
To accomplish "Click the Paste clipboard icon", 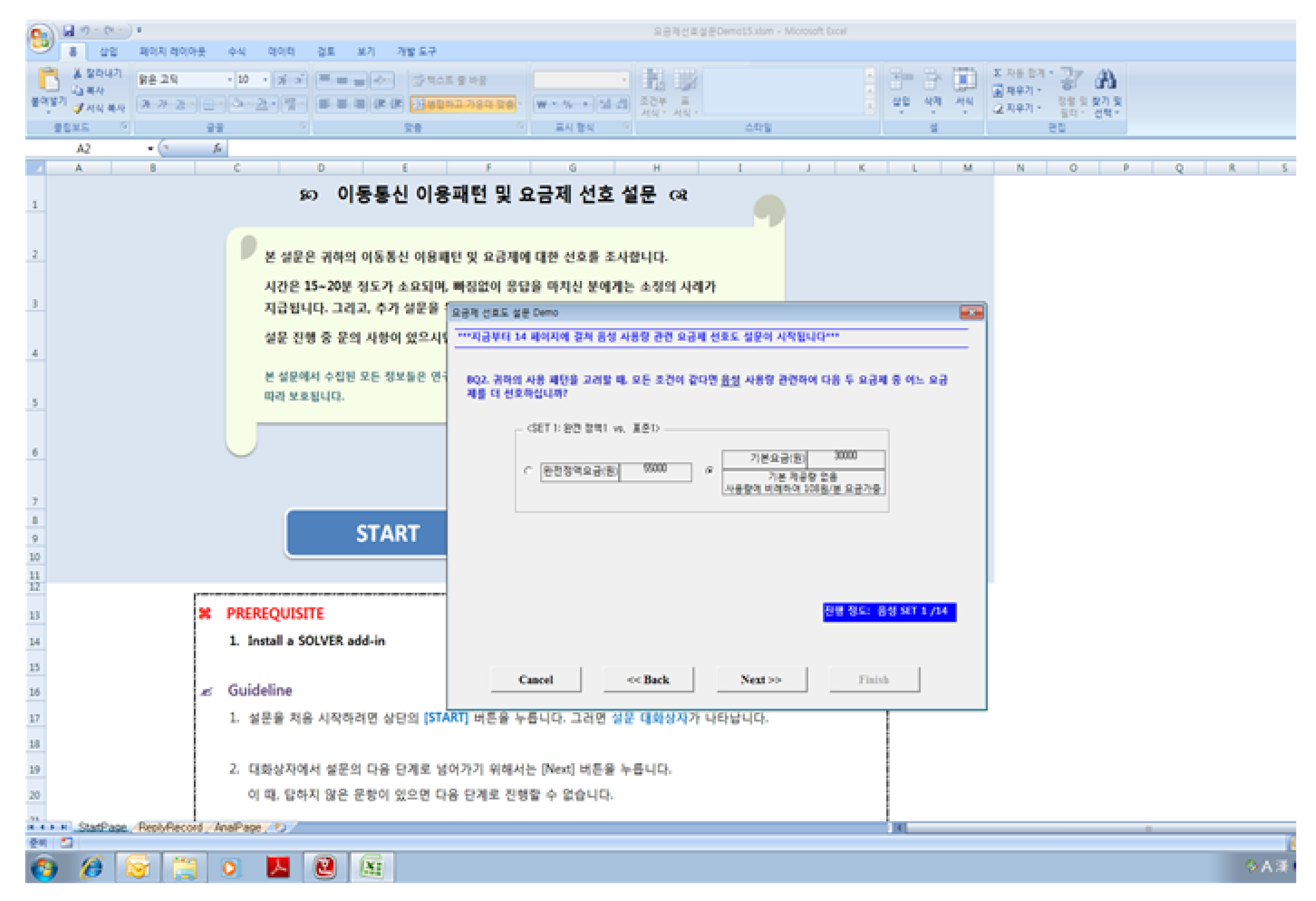I will 49,79.
